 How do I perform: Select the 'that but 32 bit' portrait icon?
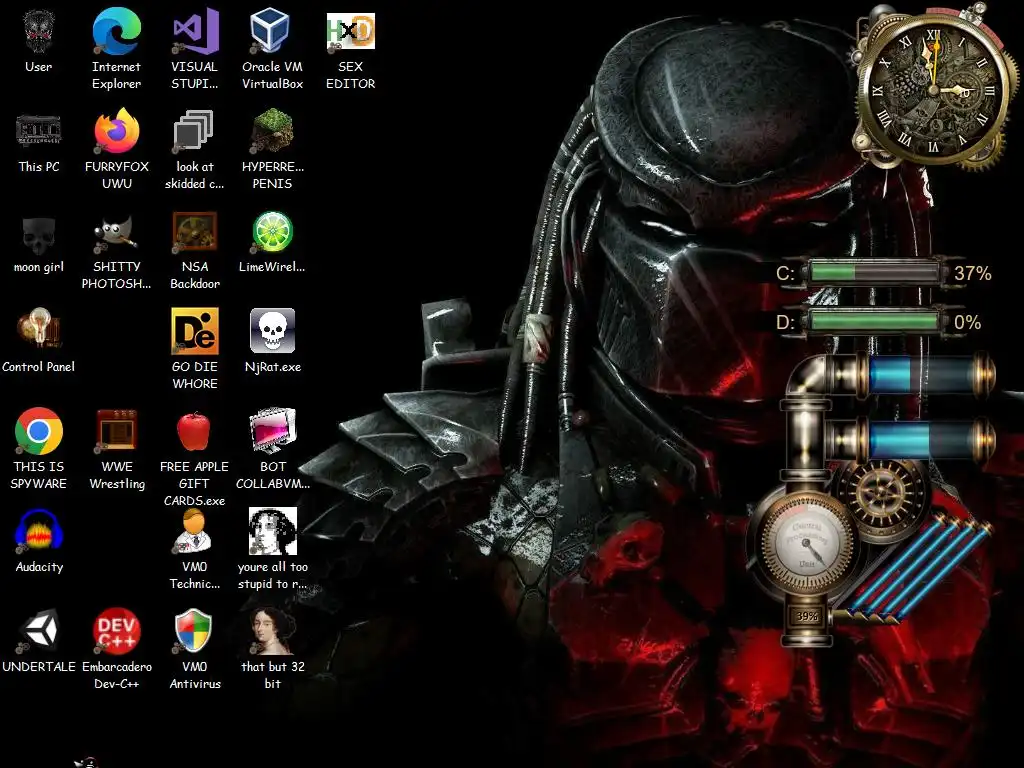point(272,631)
